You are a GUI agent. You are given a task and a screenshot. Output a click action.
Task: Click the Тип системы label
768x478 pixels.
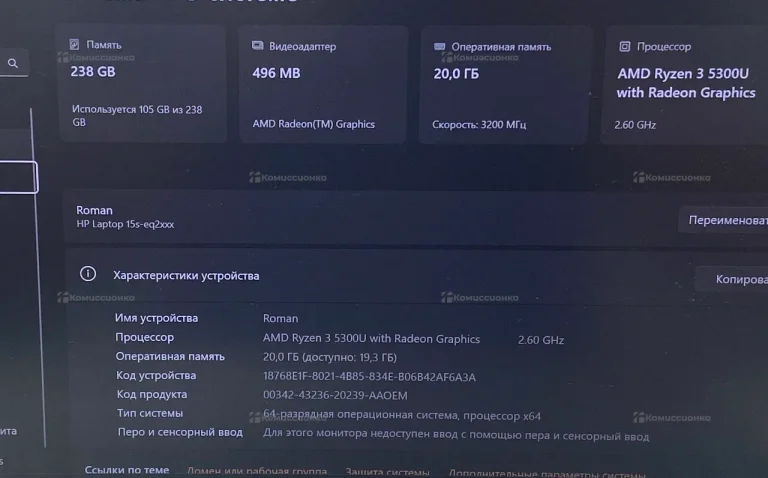tap(150, 413)
